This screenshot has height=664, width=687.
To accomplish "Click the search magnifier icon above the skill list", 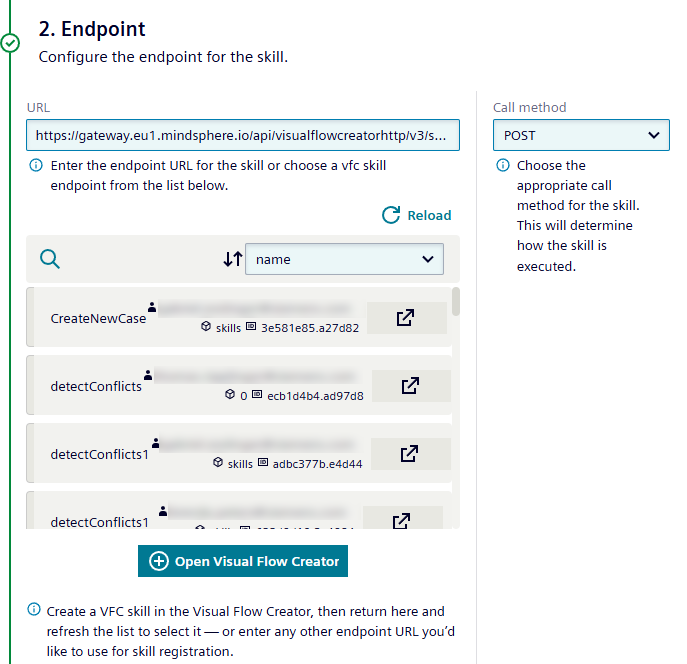I will click(x=49, y=259).
